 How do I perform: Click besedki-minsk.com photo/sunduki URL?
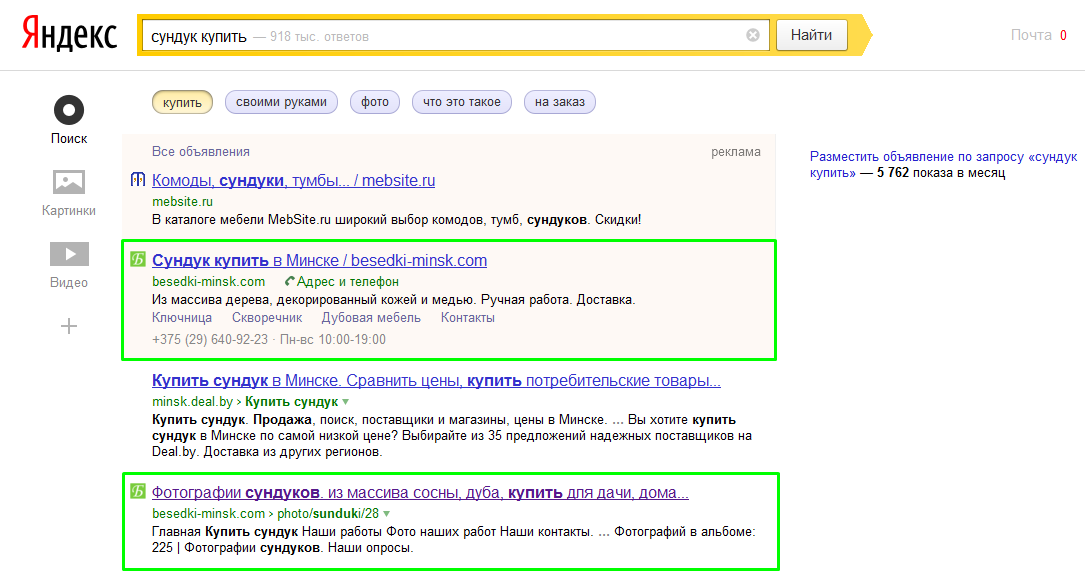[x=266, y=514]
